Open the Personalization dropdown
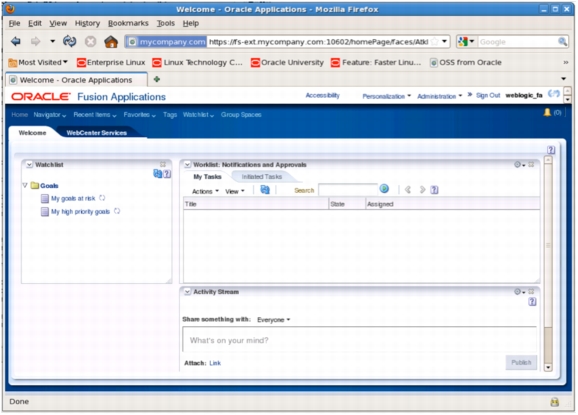The height and width of the screenshot is (415, 578). (x=386, y=96)
